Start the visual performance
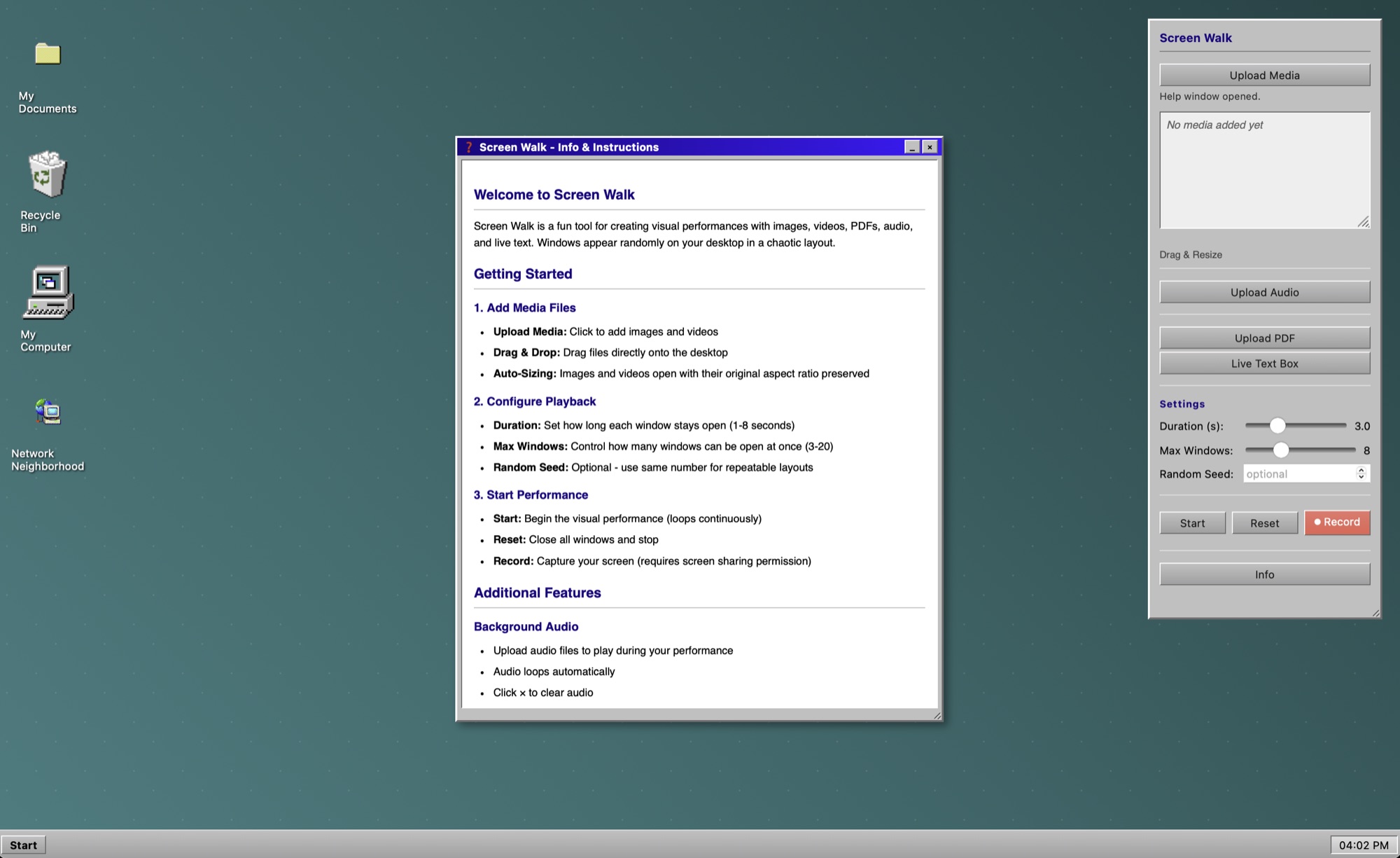Viewport: 1400px width, 858px height. pyautogui.click(x=1192, y=523)
